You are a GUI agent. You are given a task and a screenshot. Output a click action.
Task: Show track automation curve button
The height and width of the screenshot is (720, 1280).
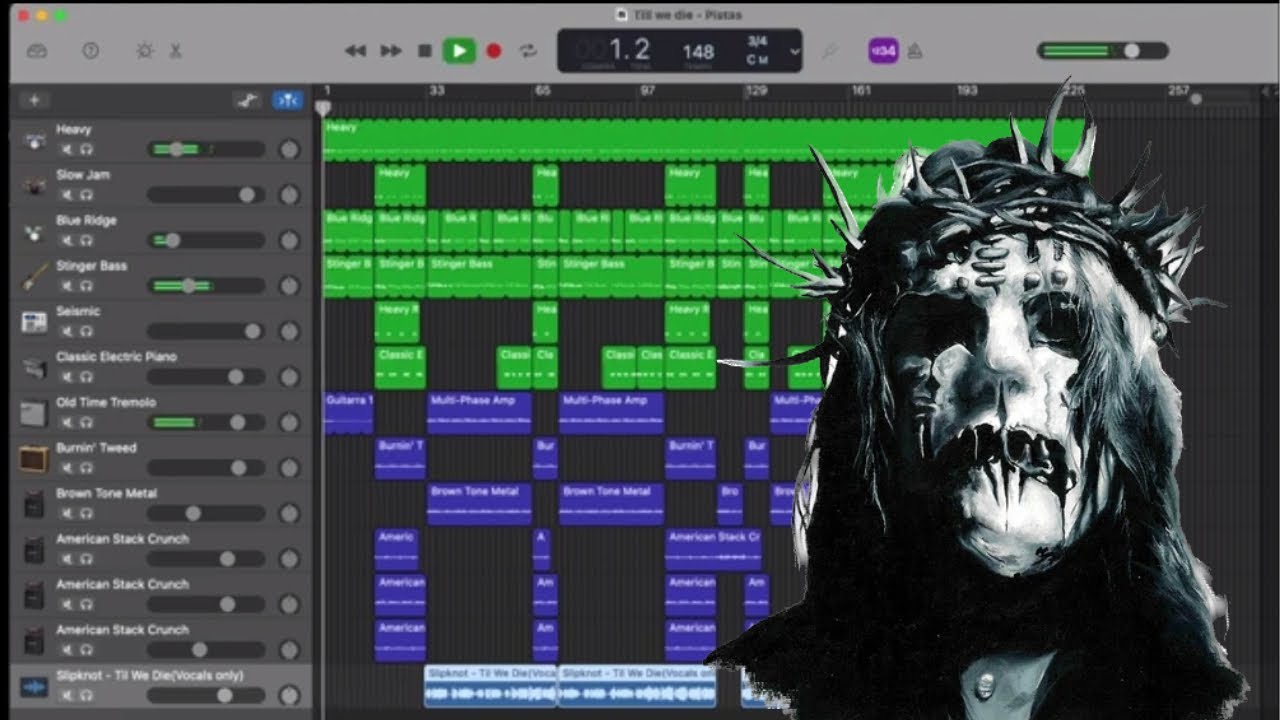click(247, 100)
